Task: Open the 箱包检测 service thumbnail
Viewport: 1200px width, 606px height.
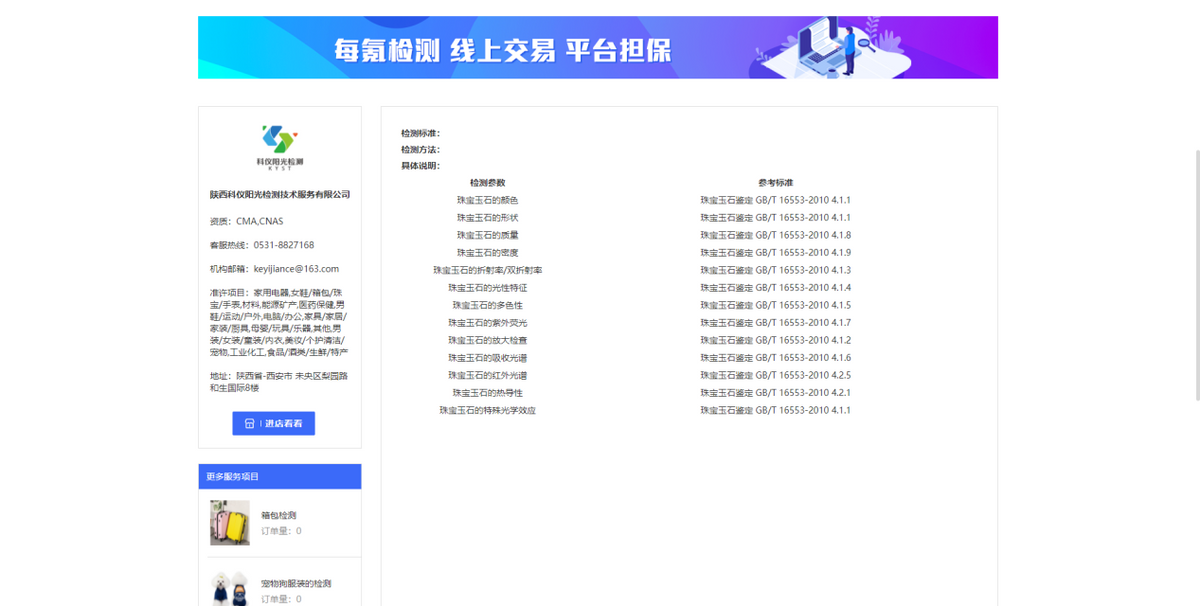Action: pos(229,523)
